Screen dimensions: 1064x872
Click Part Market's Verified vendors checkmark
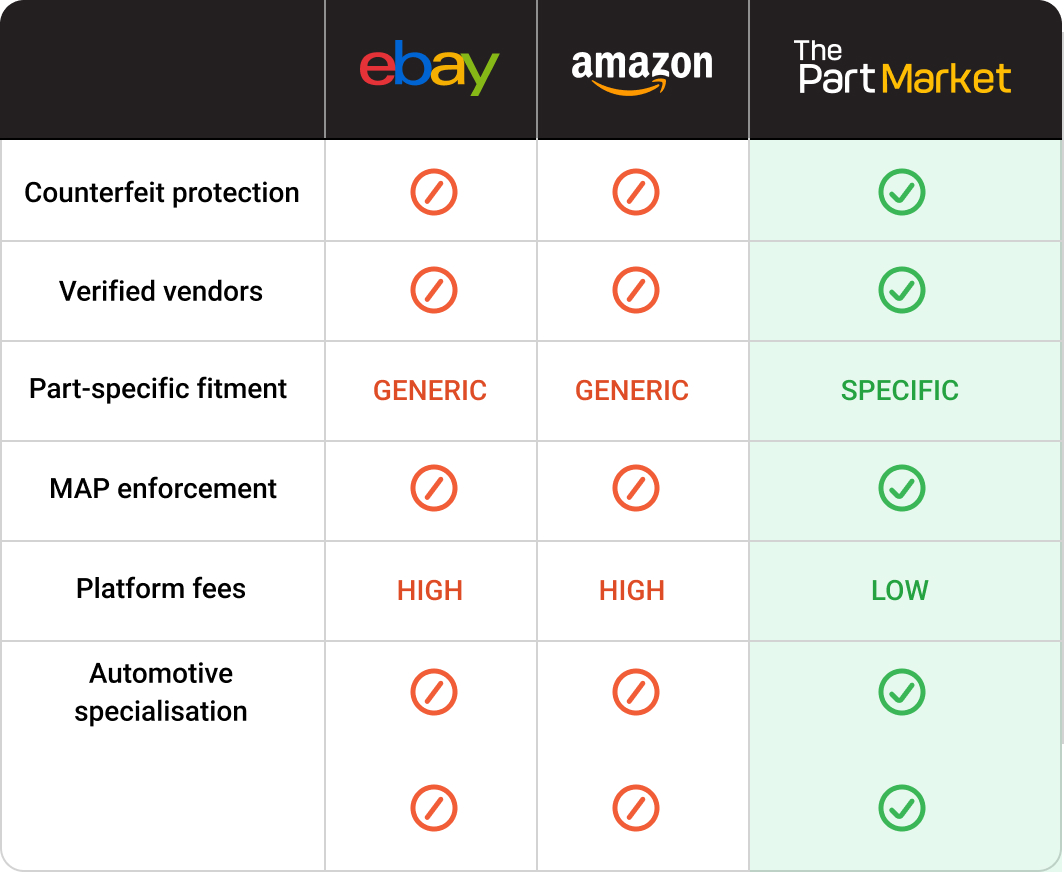tap(902, 291)
